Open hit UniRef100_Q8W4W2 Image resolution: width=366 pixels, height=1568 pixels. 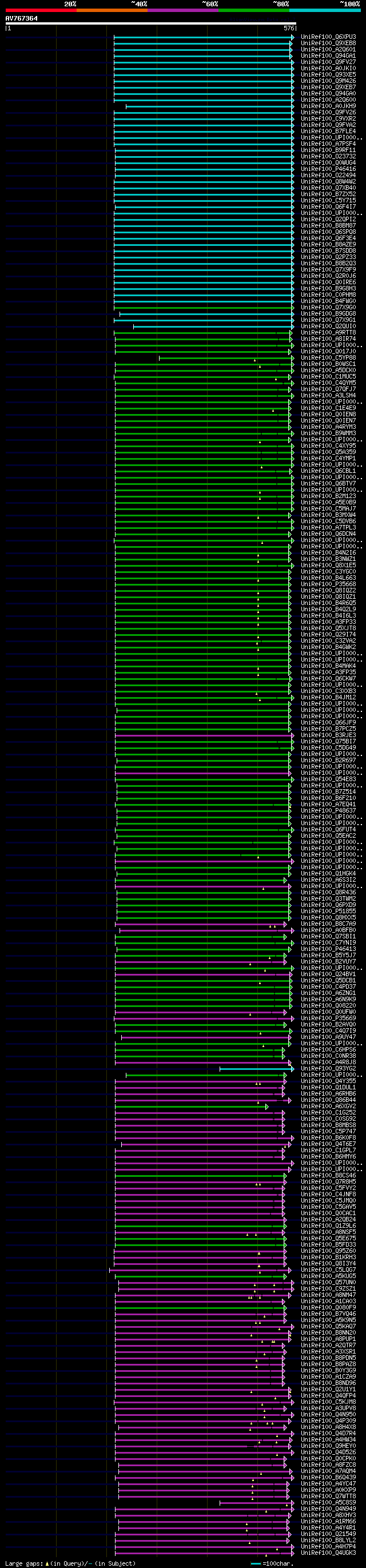click(x=329, y=181)
